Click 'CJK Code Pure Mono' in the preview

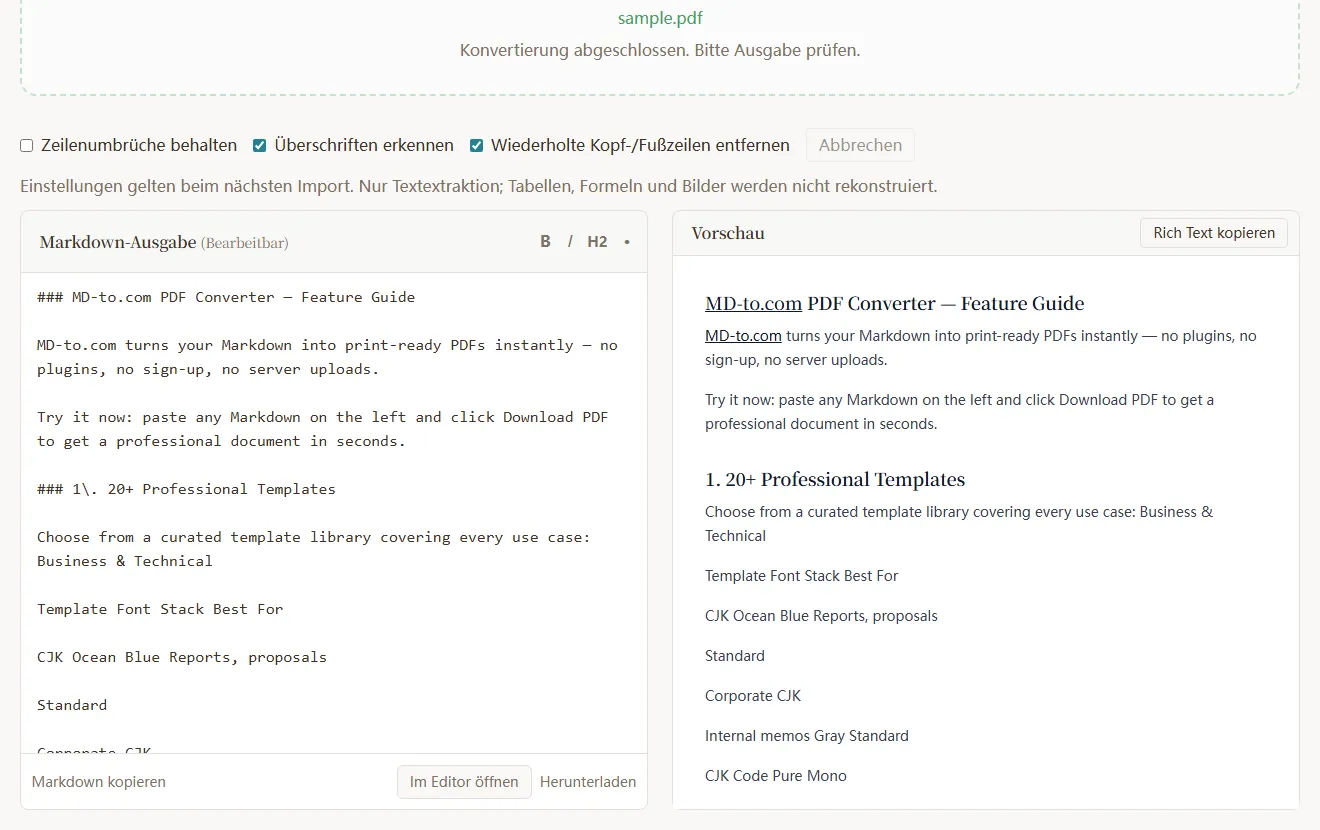[x=776, y=776]
